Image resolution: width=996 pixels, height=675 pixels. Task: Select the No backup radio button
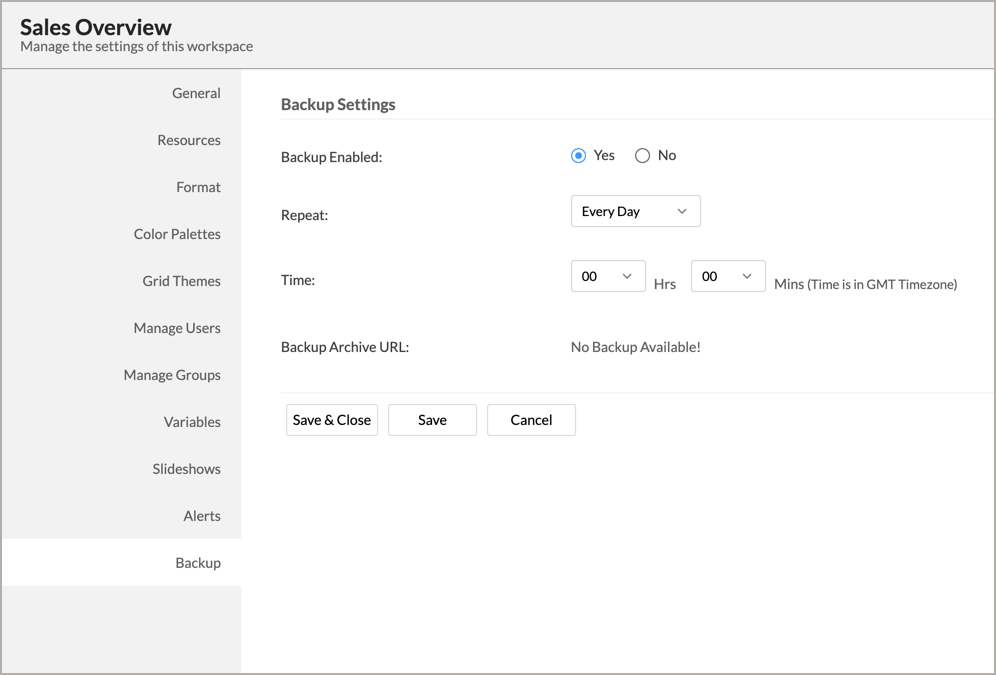tap(642, 156)
